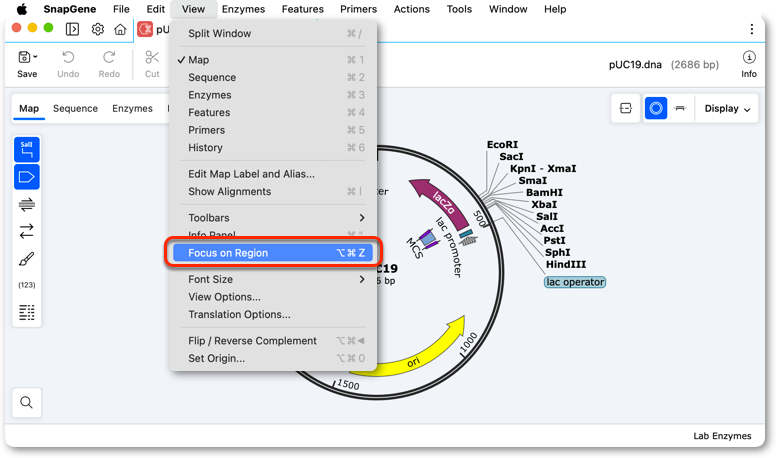Viewport: 776px width, 458px height.
Task: Expand the Font Size submenu
Action: (x=273, y=279)
